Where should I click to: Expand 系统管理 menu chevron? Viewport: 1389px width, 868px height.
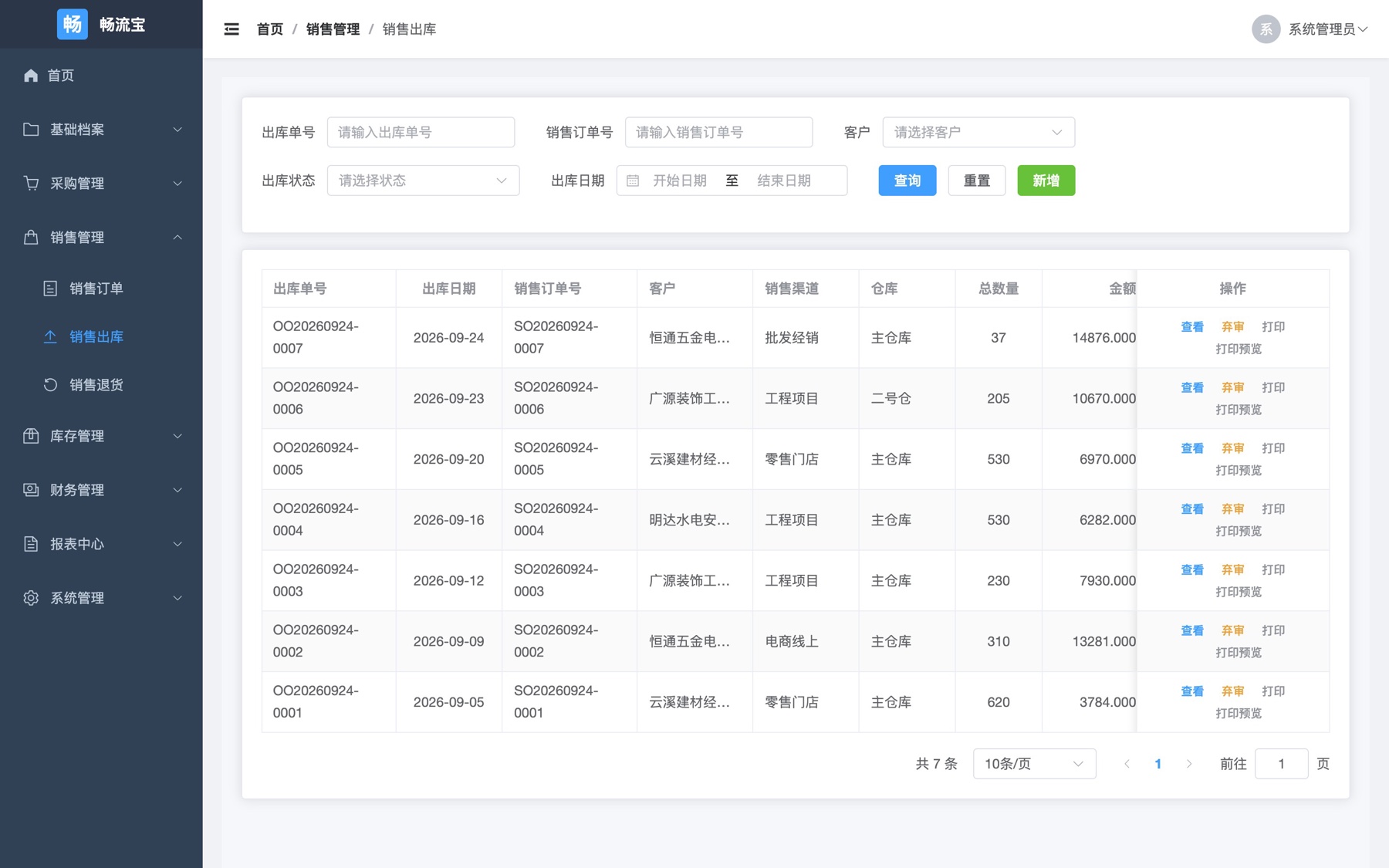tap(177, 598)
